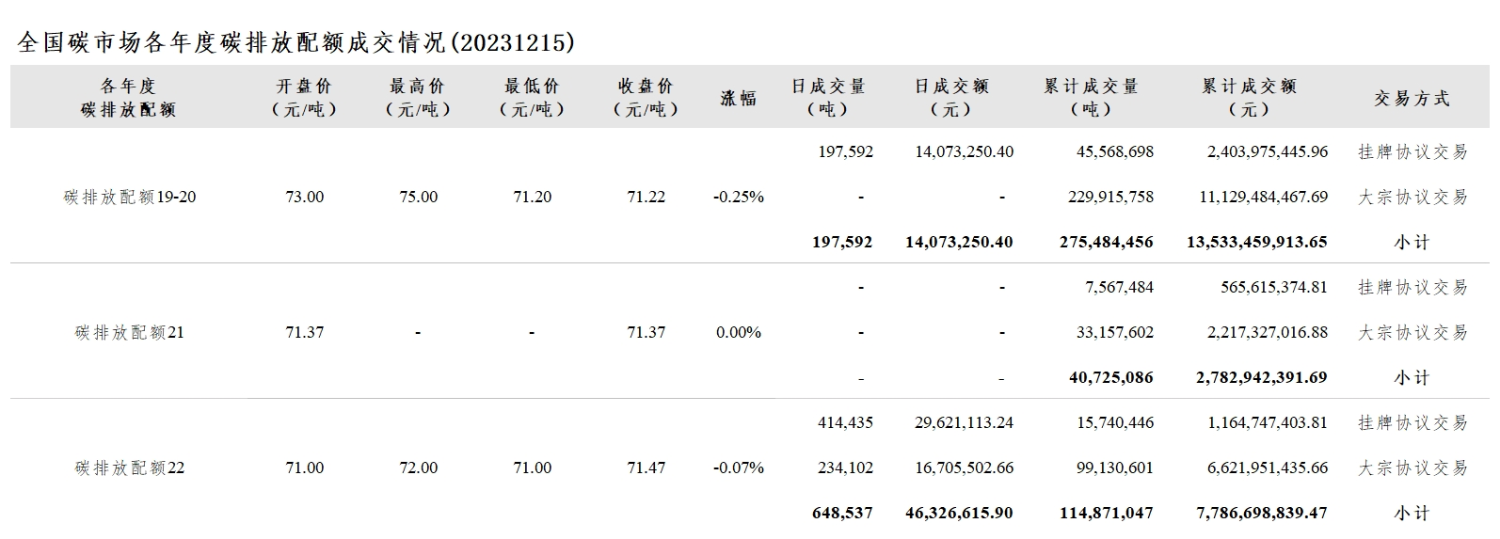Click daily volume subtotal 648,537

(x=844, y=512)
